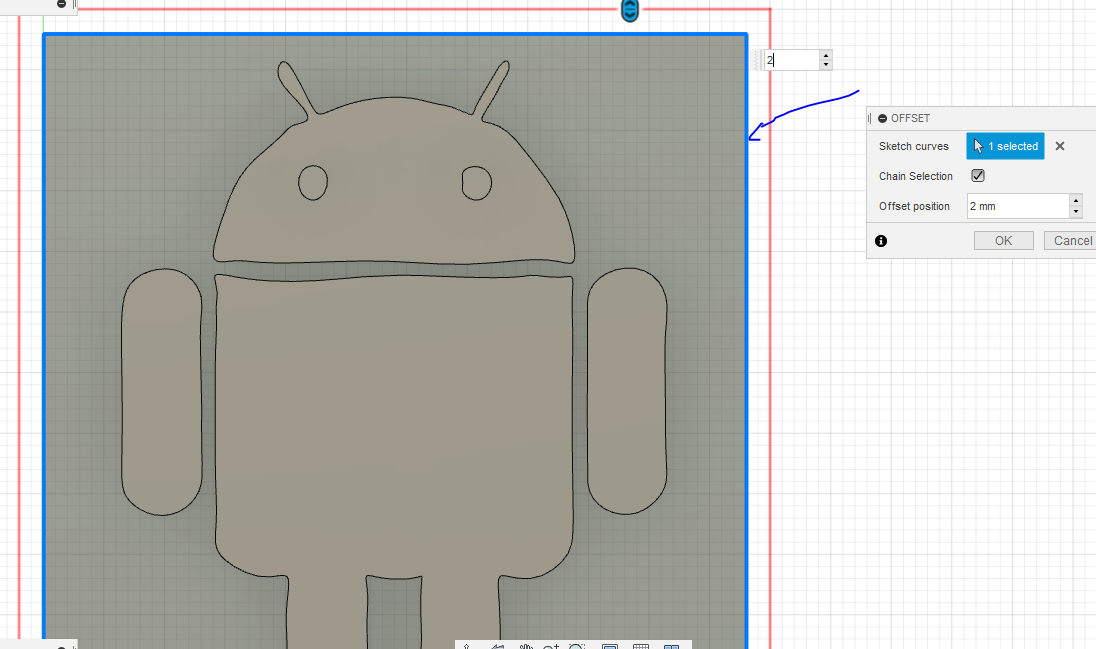
Task: Click the on-canvas offset value box showing 2
Action: tap(791, 60)
